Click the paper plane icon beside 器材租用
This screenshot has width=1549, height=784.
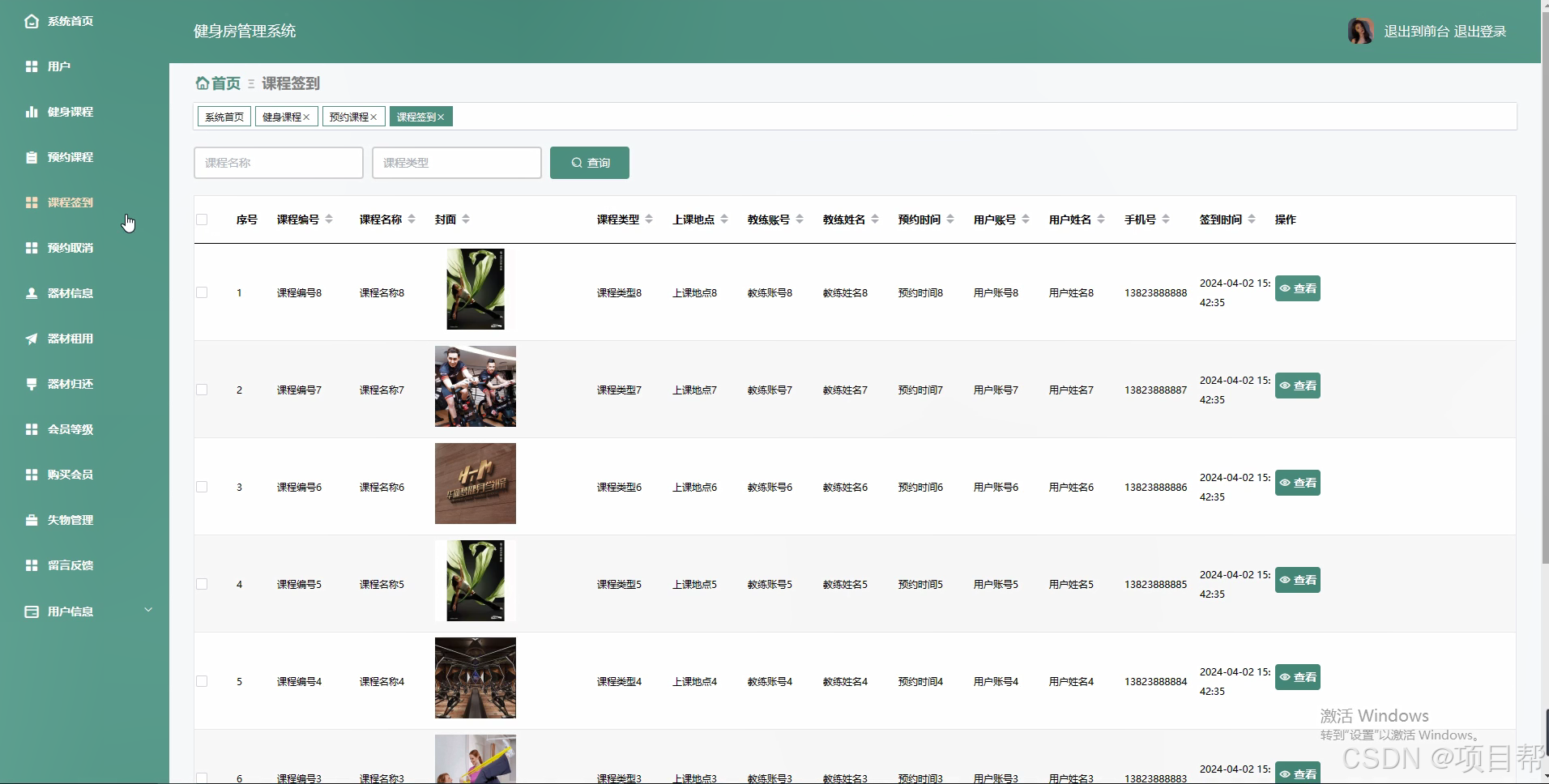pyautogui.click(x=32, y=339)
